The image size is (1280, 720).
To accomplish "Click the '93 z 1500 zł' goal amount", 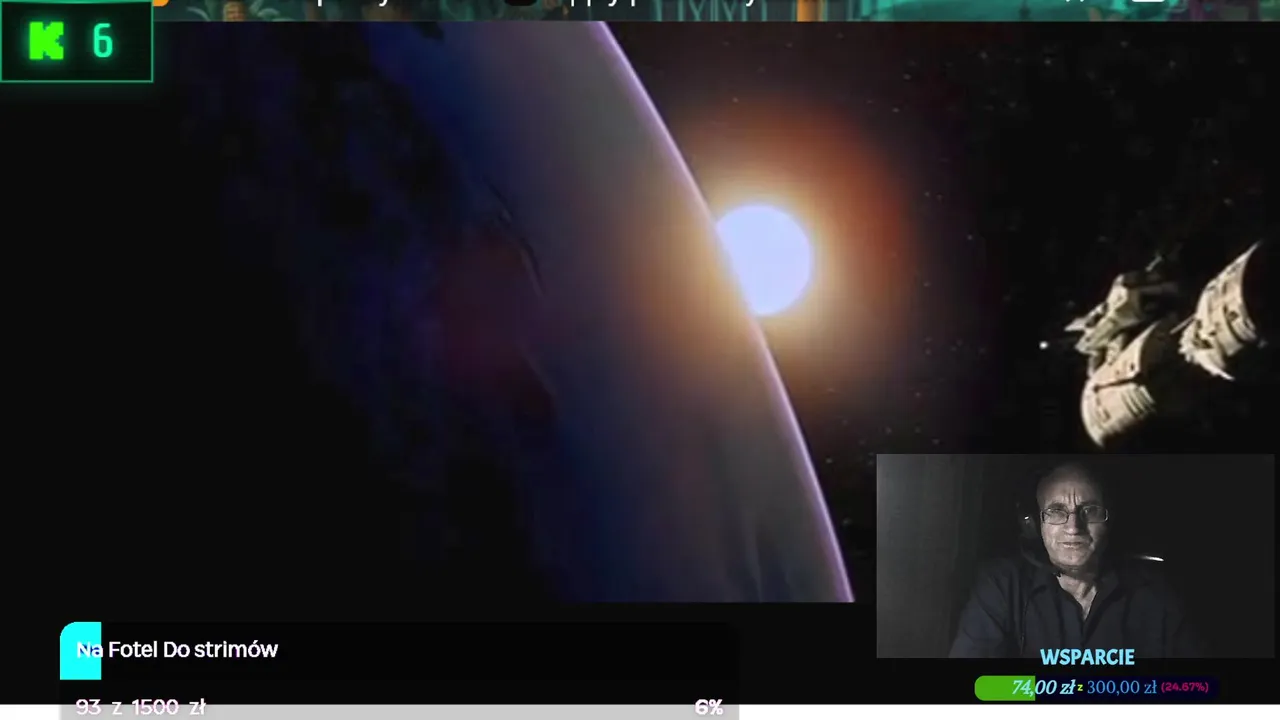I will pyautogui.click(x=141, y=707).
